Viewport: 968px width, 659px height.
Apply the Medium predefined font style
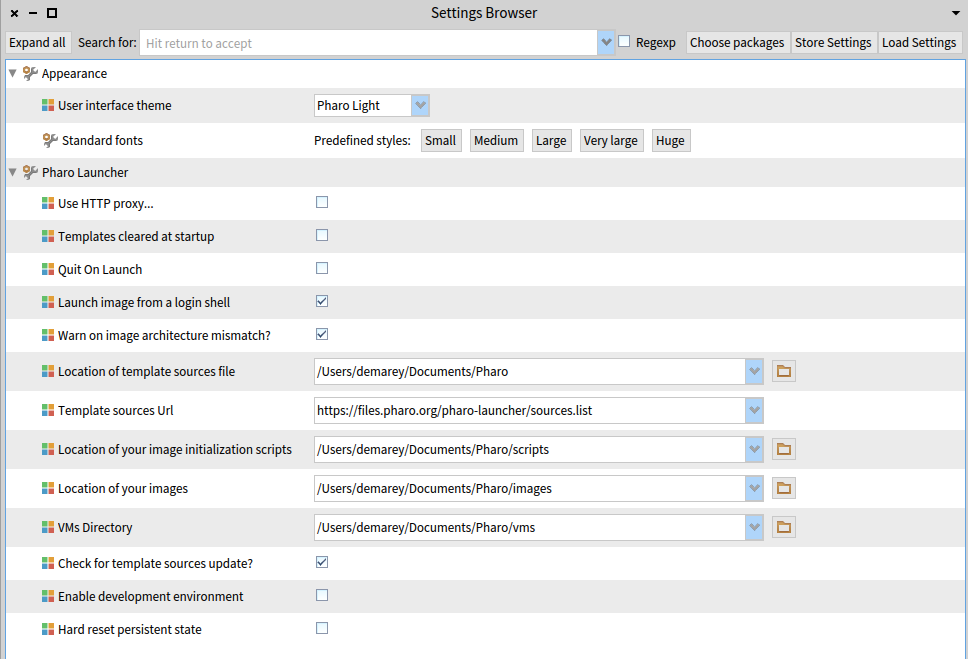[x=496, y=140]
